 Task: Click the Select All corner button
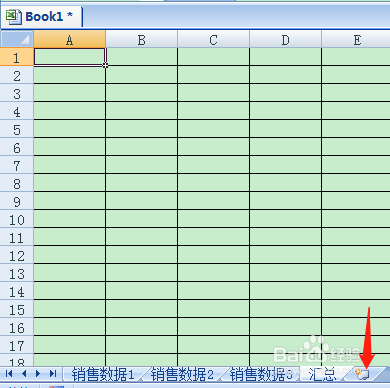(x=17, y=39)
